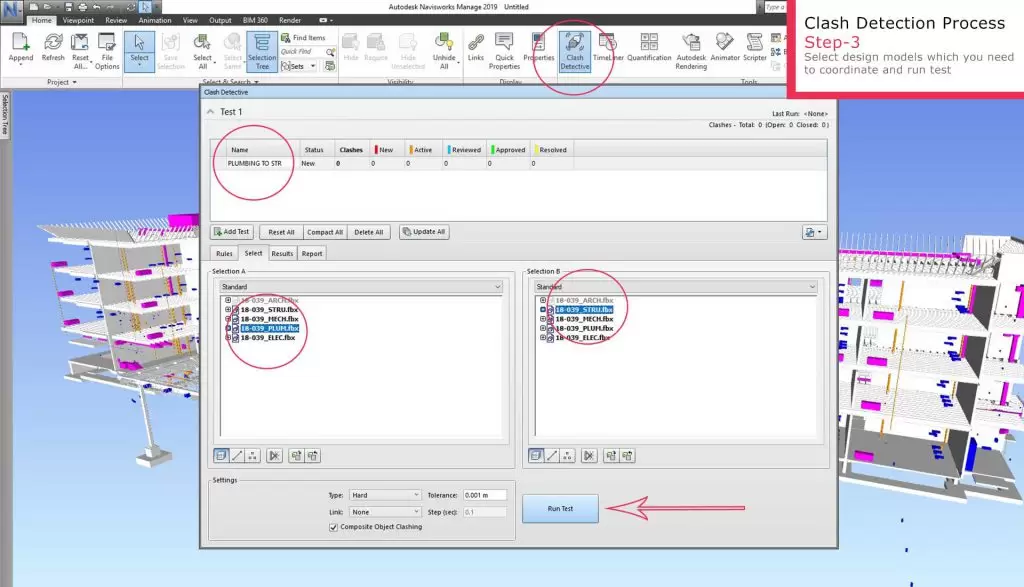Click the Tolerance input field
Image resolution: width=1024 pixels, height=587 pixels.
click(x=485, y=495)
